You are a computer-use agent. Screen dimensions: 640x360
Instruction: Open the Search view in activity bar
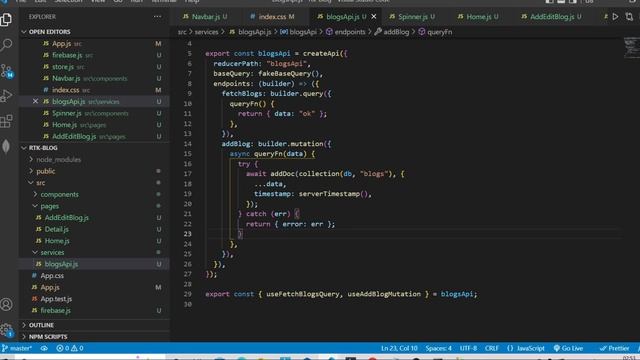click(x=7, y=44)
